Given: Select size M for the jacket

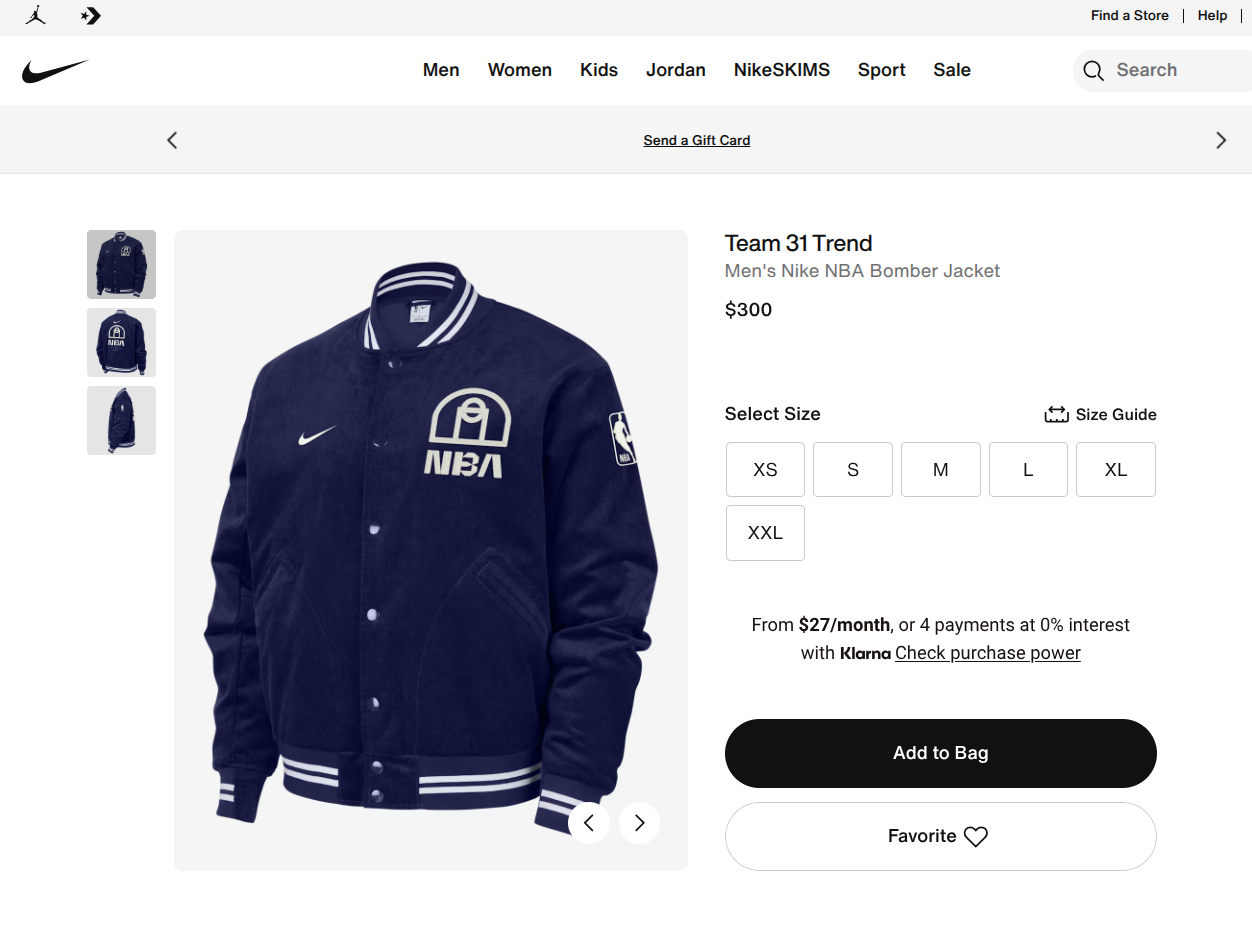Looking at the screenshot, I should (940, 469).
